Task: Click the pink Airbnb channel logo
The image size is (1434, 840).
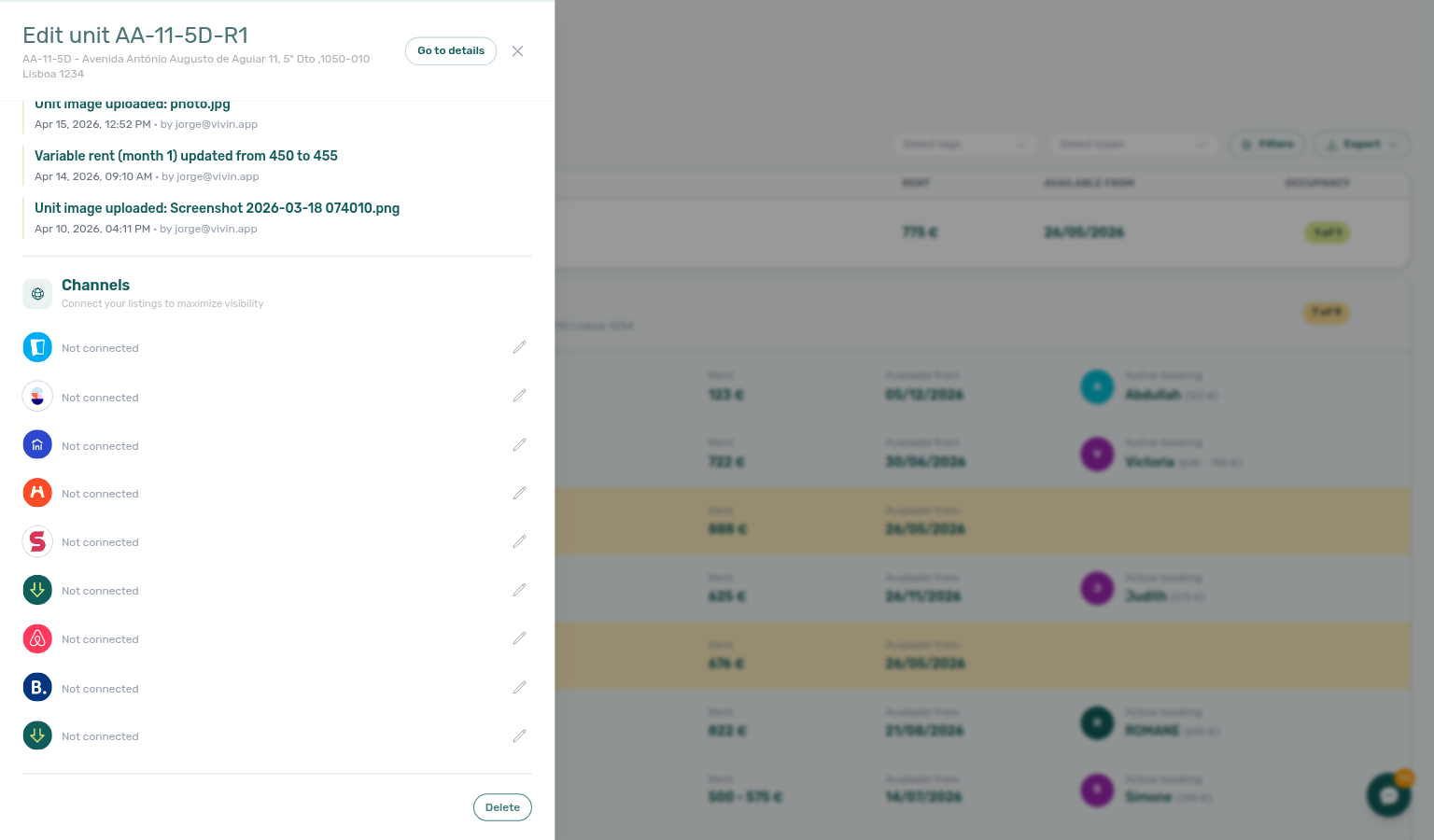Action: (37, 639)
